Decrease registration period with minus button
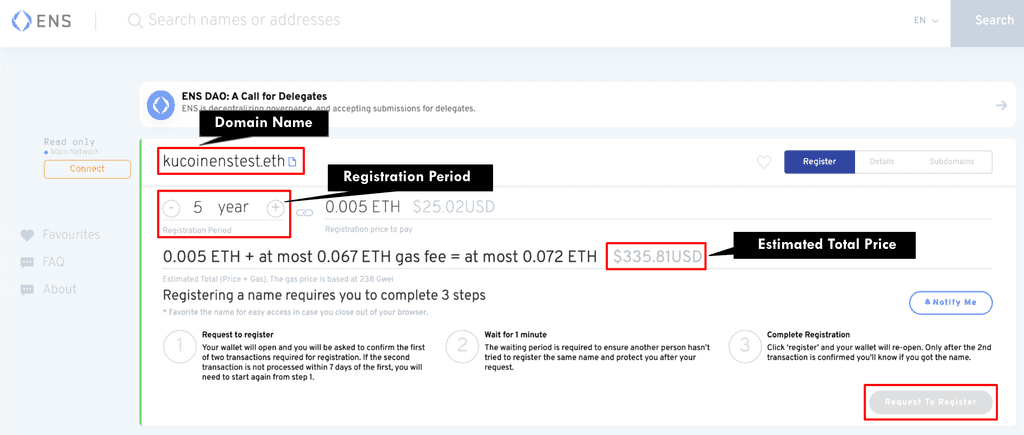The image size is (1024, 435). (x=170, y=208)
